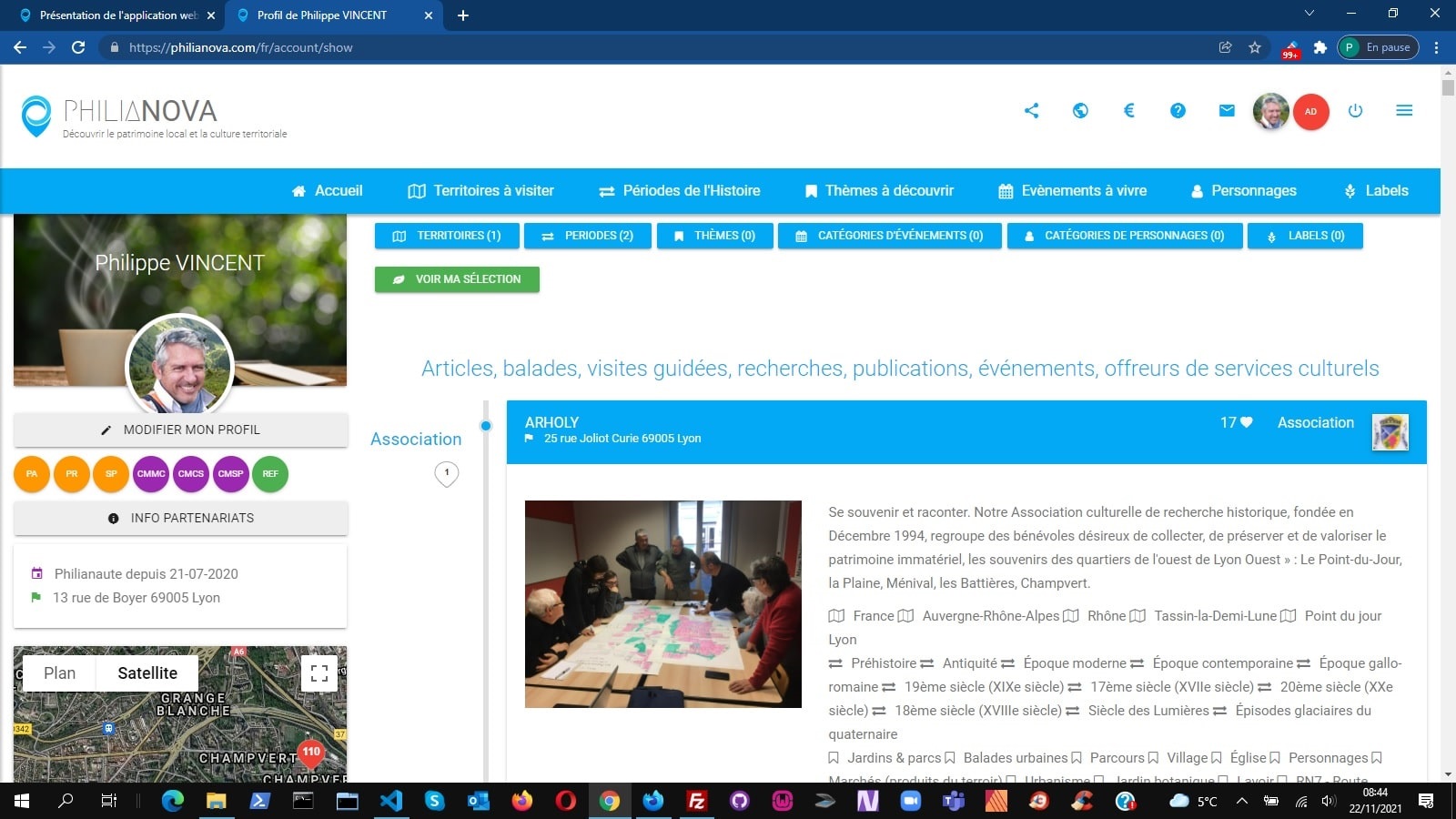Switch map to Plan view

[x=59, y=673]
